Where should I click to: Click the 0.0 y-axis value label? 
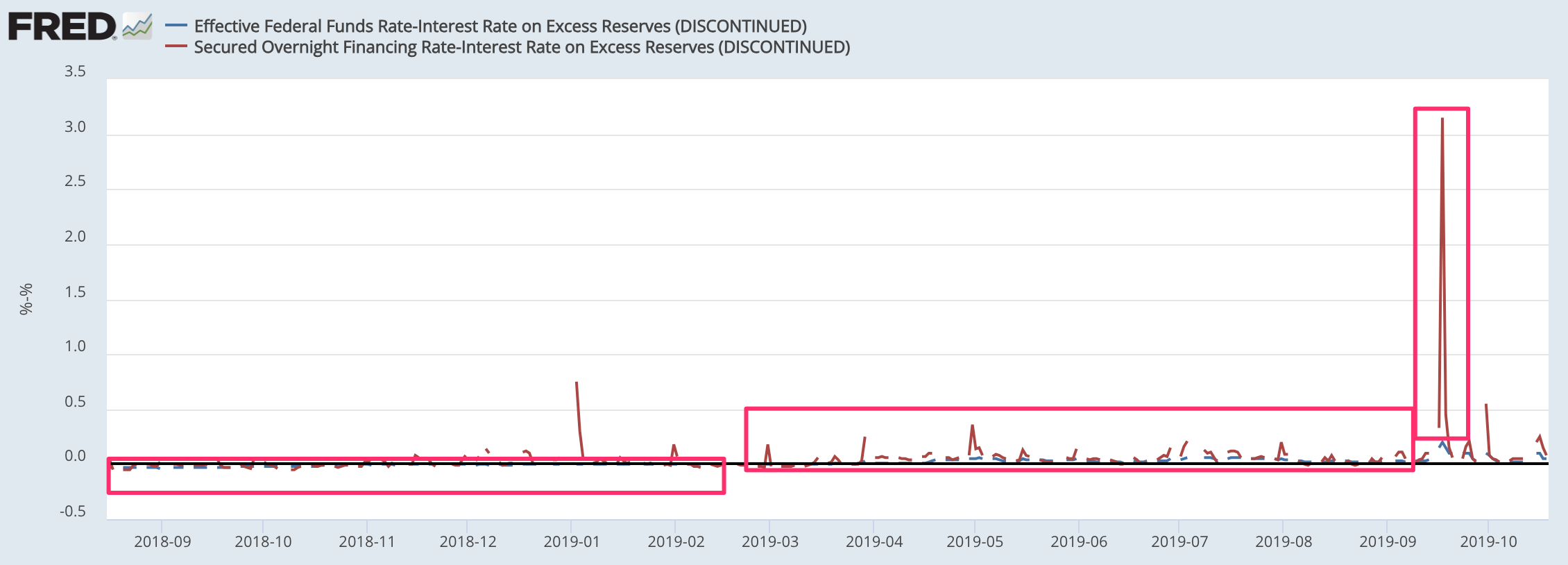click(75, 456)
